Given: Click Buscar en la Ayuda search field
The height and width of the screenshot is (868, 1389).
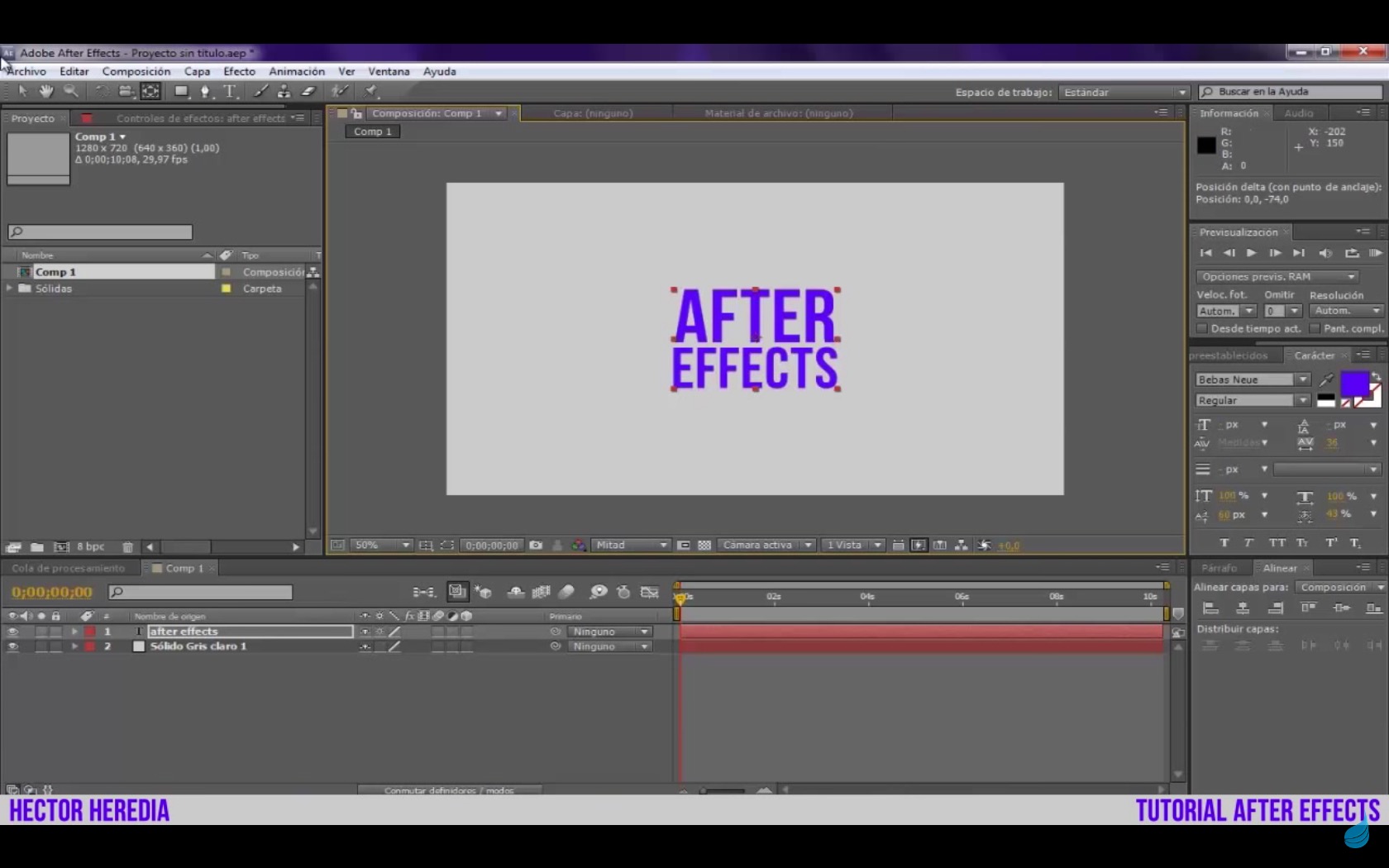Looking at the screenshot, I should click(x=1291, y=92).
